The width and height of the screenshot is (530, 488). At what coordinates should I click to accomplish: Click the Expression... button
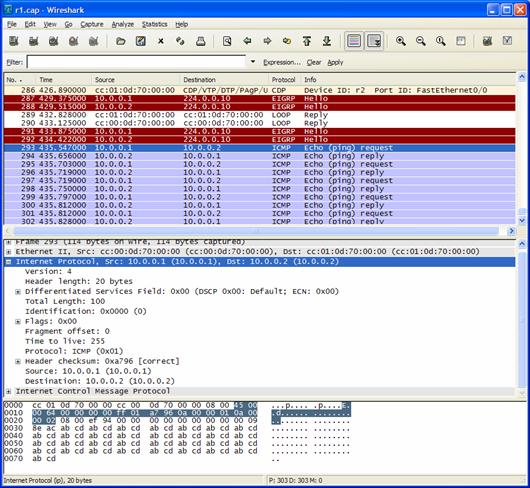click(282, 63)
